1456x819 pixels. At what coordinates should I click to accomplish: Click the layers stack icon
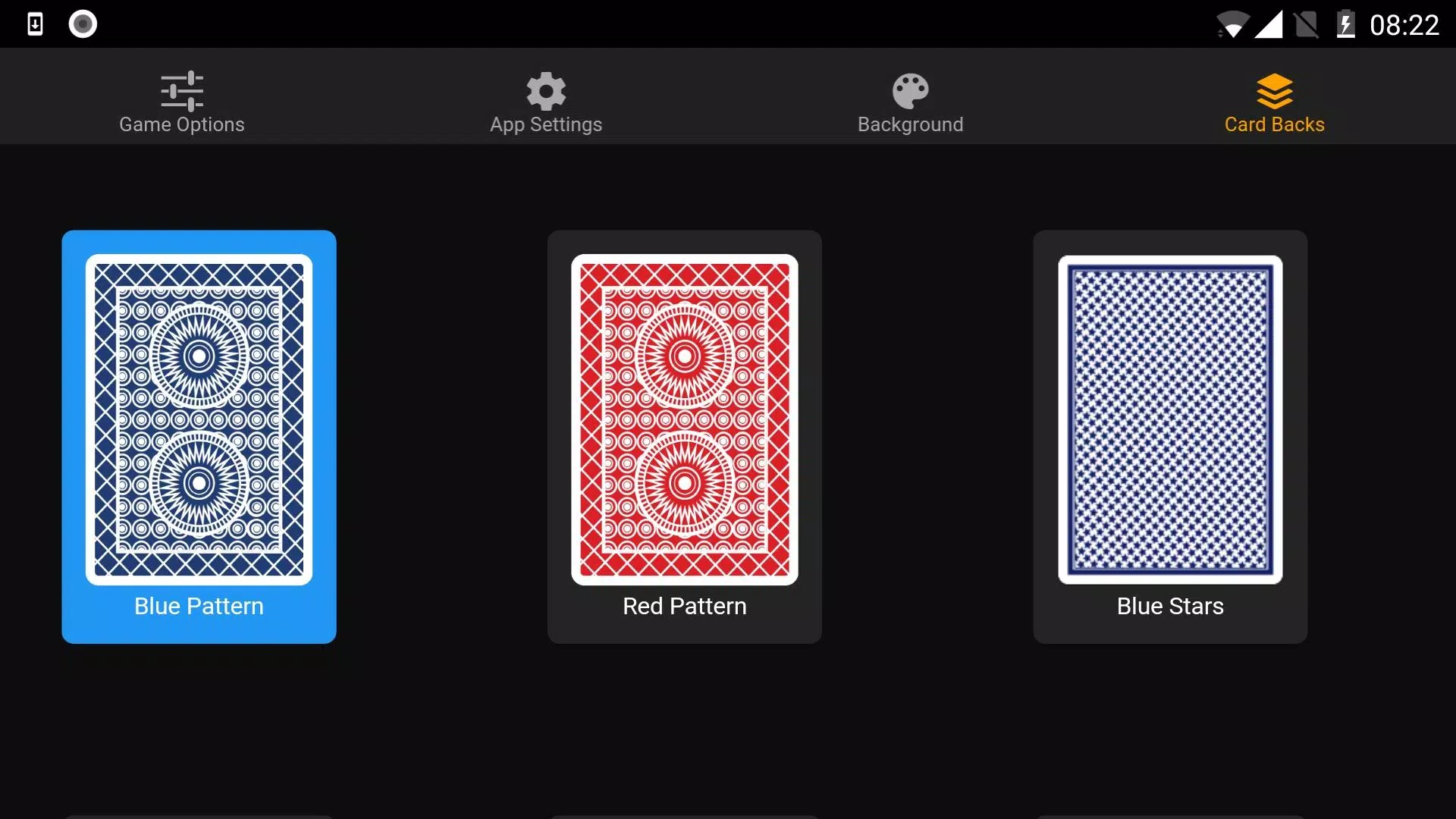1273,91
